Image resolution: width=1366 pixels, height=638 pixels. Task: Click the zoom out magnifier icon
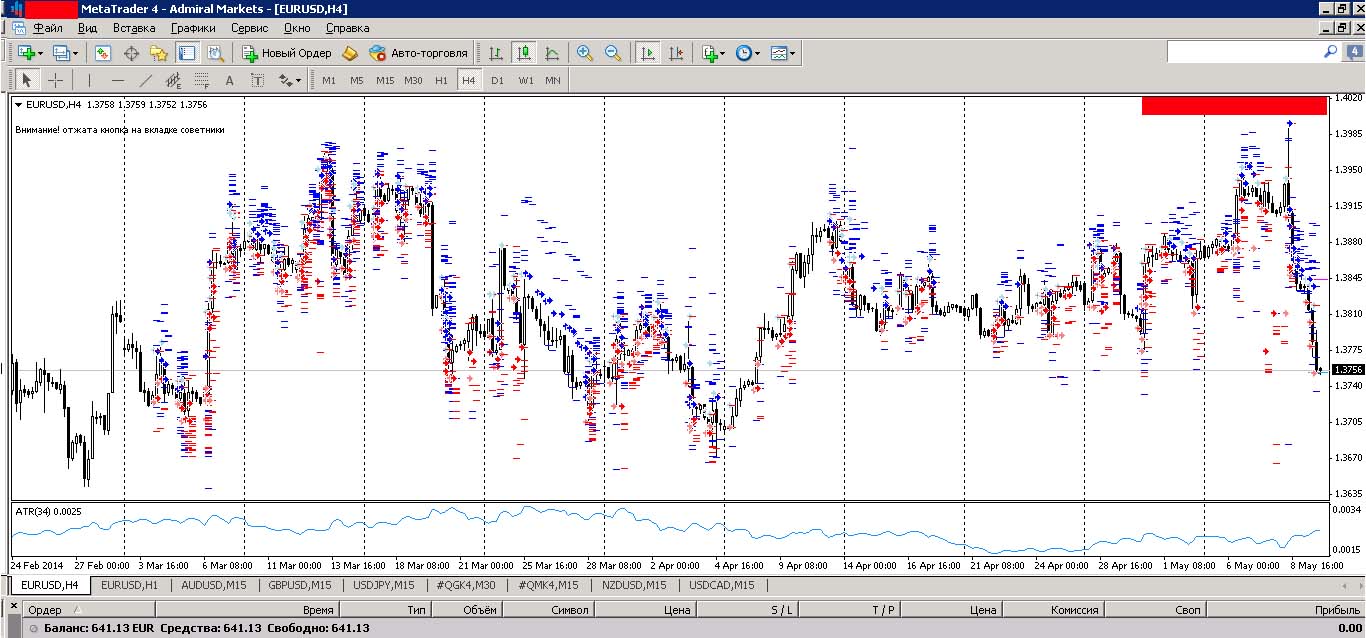[x=613, y=53]
